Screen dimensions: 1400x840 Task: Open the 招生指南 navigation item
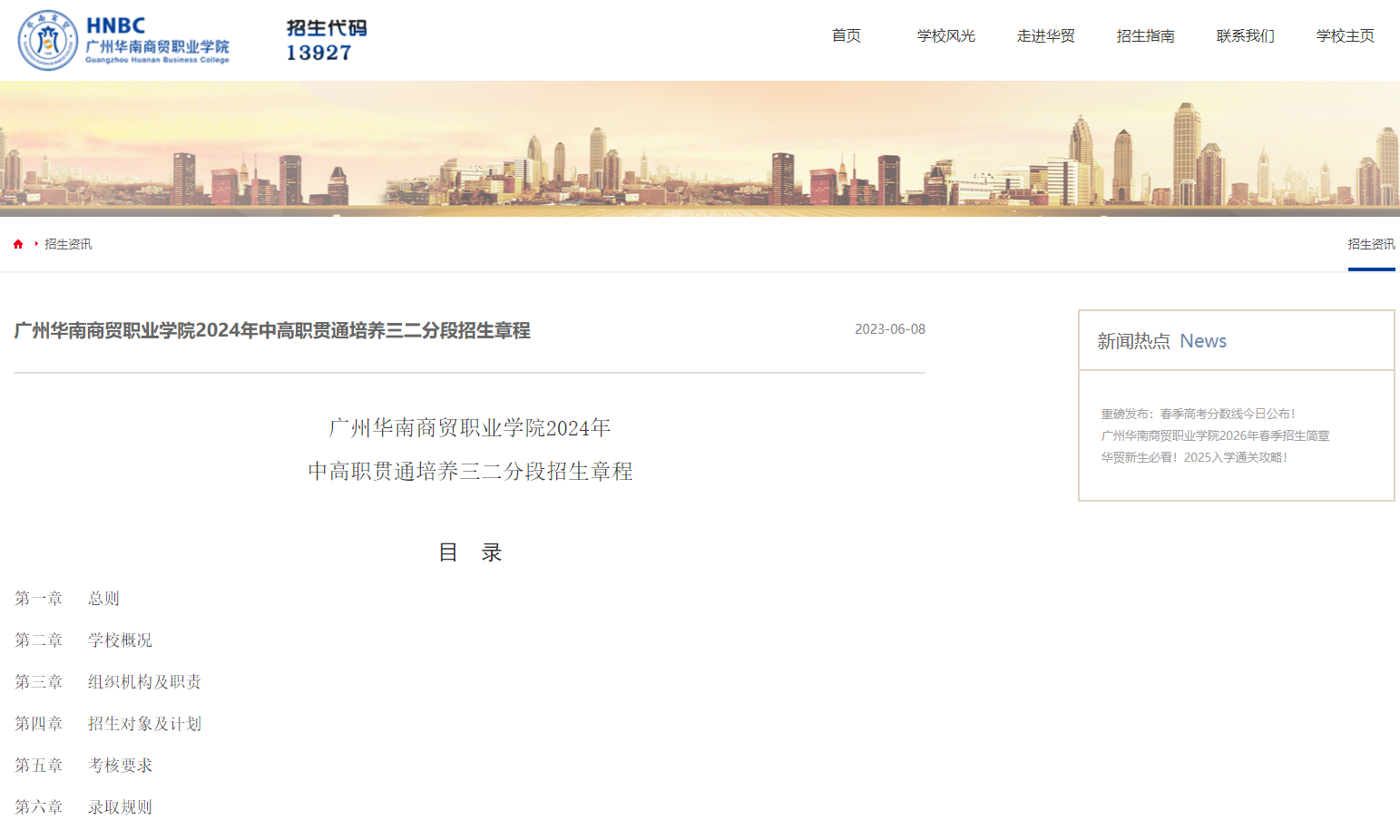1145,36
